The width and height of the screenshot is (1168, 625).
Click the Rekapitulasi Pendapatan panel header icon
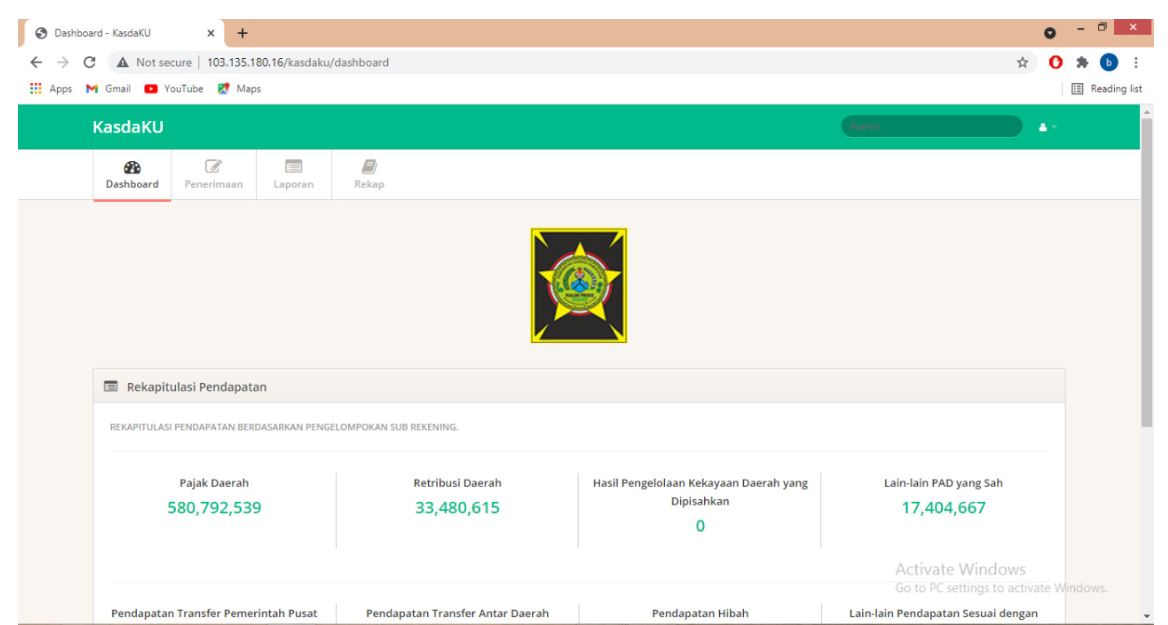pyautogui.click(x=111, y=387)
